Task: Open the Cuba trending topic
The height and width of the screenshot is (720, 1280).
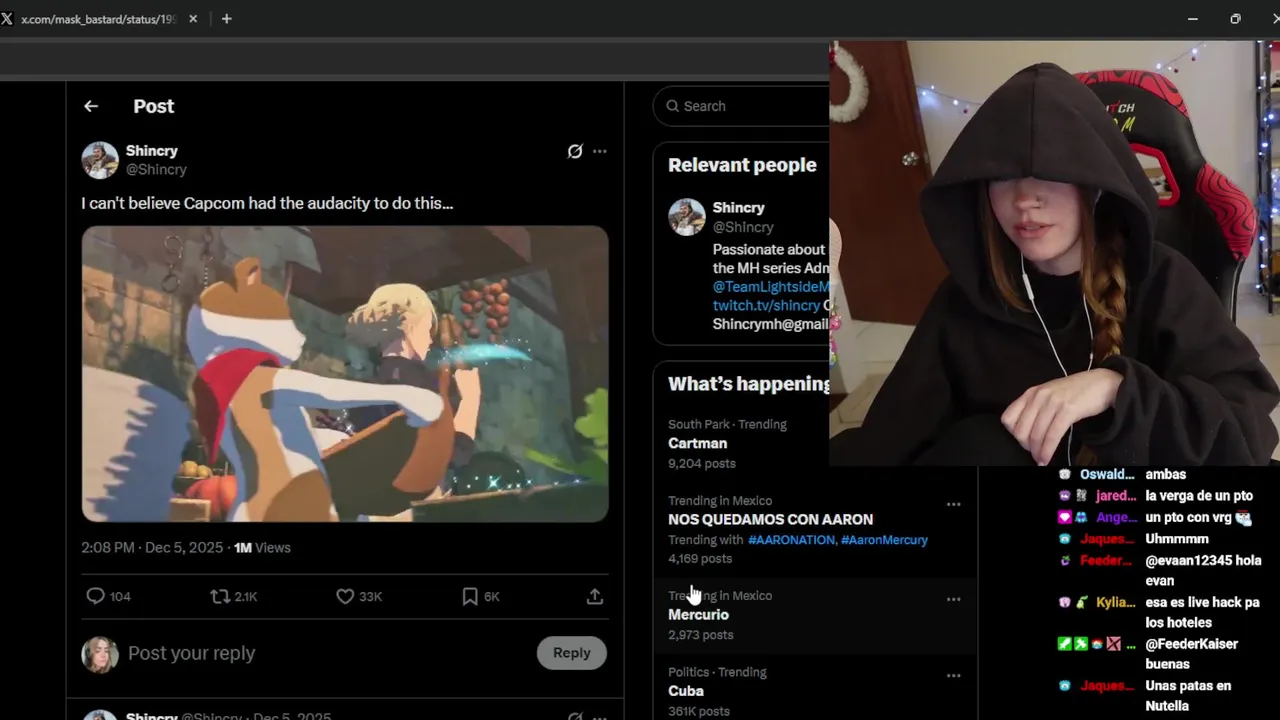Action: (686, 691)
